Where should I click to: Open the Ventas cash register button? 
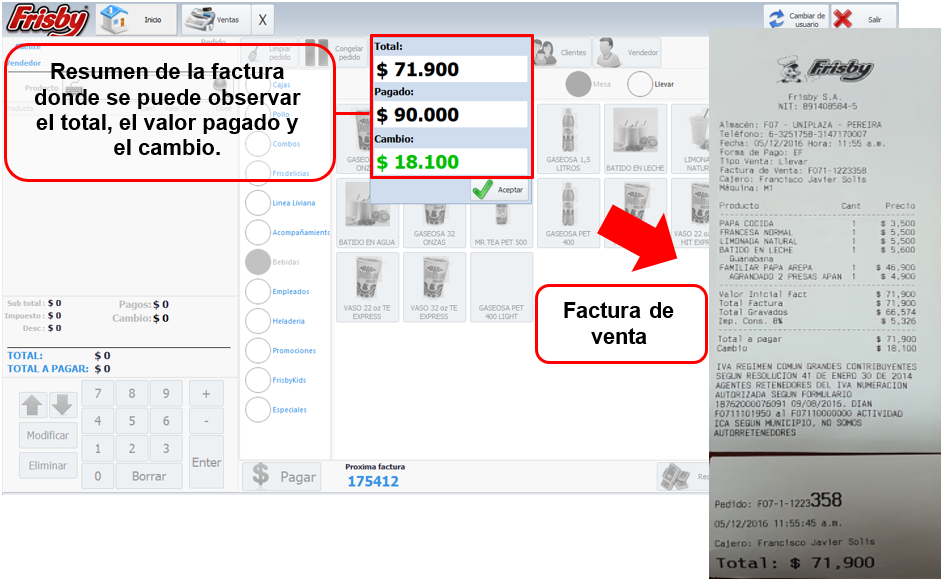214,19
